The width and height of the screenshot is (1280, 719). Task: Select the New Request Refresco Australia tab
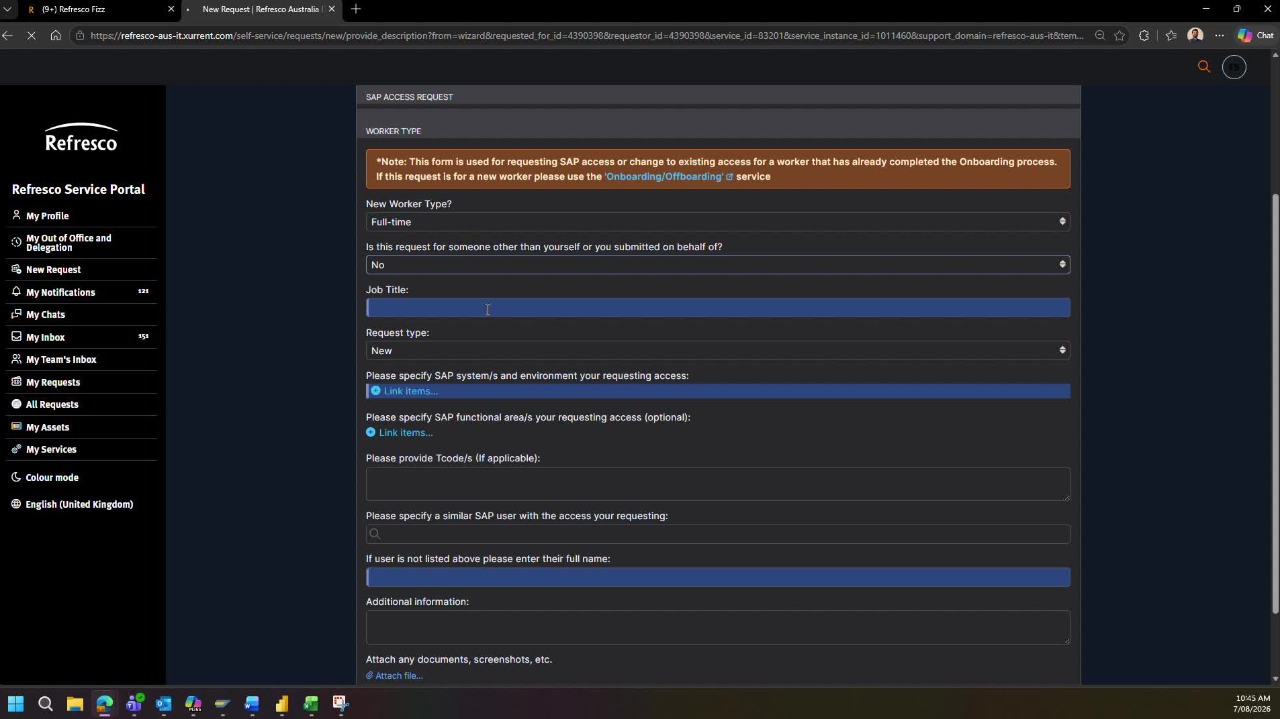260,9
